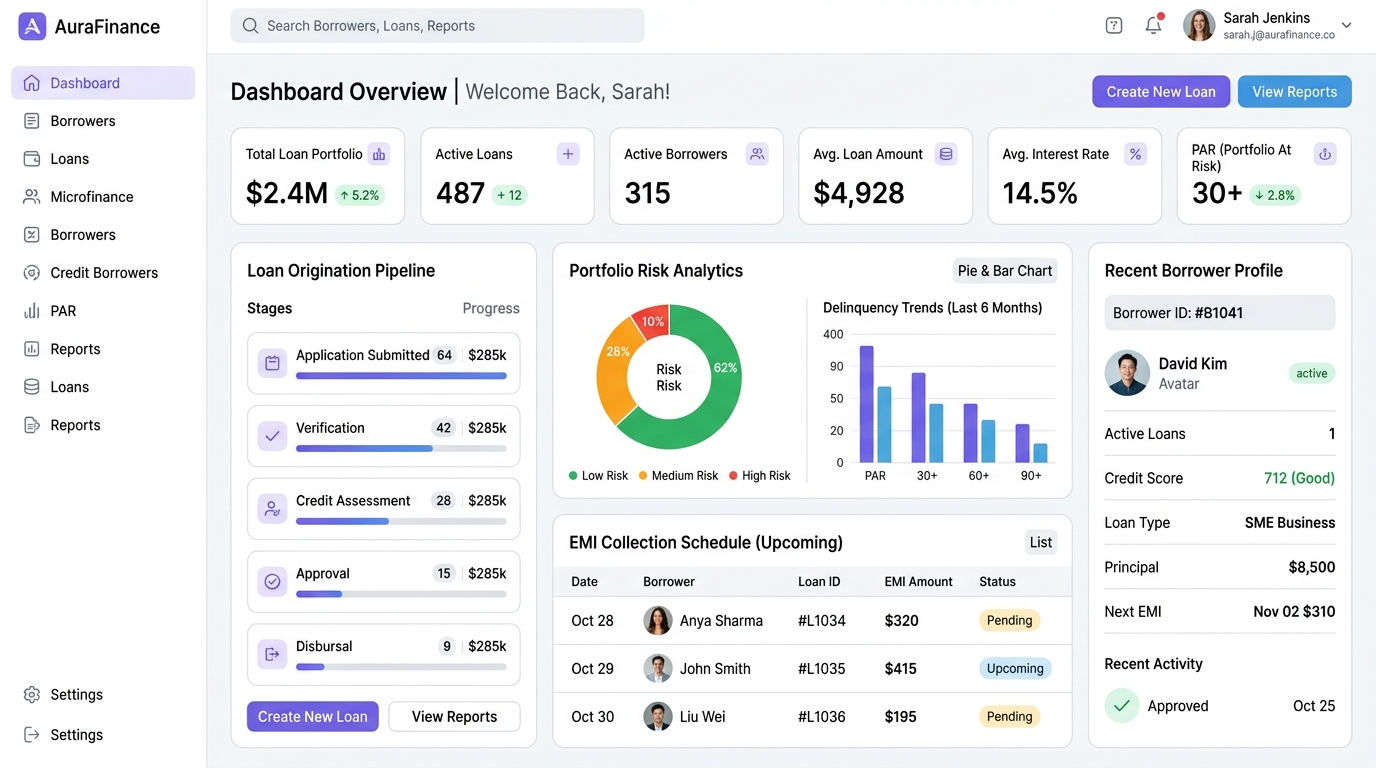Click the EMI Amount column header
Viewport: 1376px width, 768px height.
(919, 581)
